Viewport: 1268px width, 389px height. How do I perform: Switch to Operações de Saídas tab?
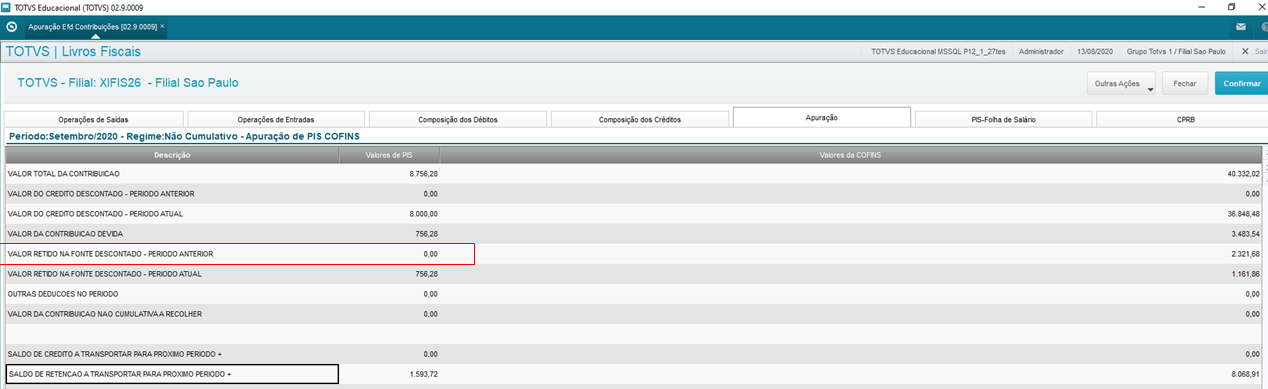pyautogui.click(x=94, y=119)
